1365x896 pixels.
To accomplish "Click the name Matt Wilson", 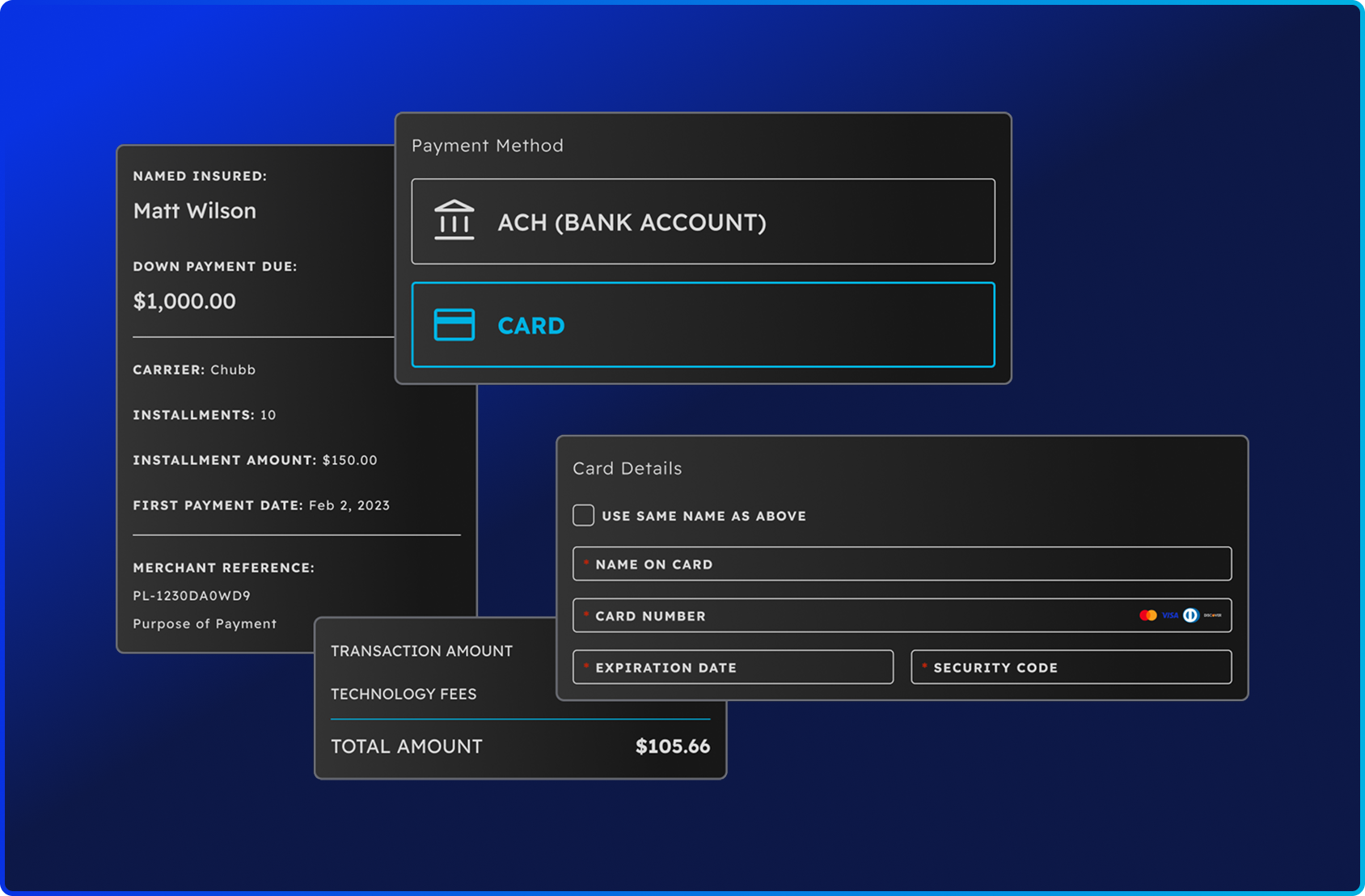I will [x=195, y=211].
